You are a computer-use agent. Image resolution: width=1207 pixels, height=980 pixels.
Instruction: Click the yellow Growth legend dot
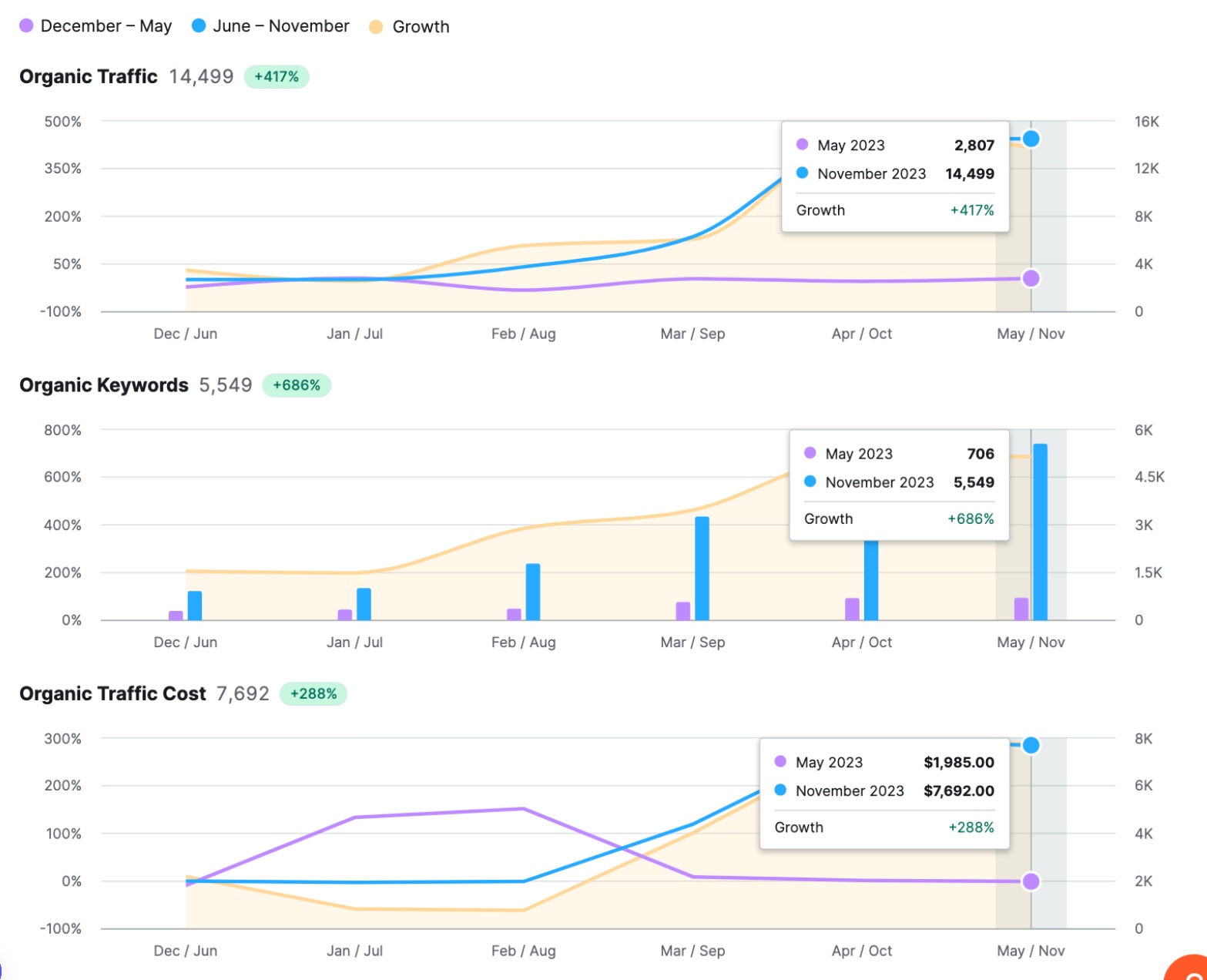pos(376,25)
